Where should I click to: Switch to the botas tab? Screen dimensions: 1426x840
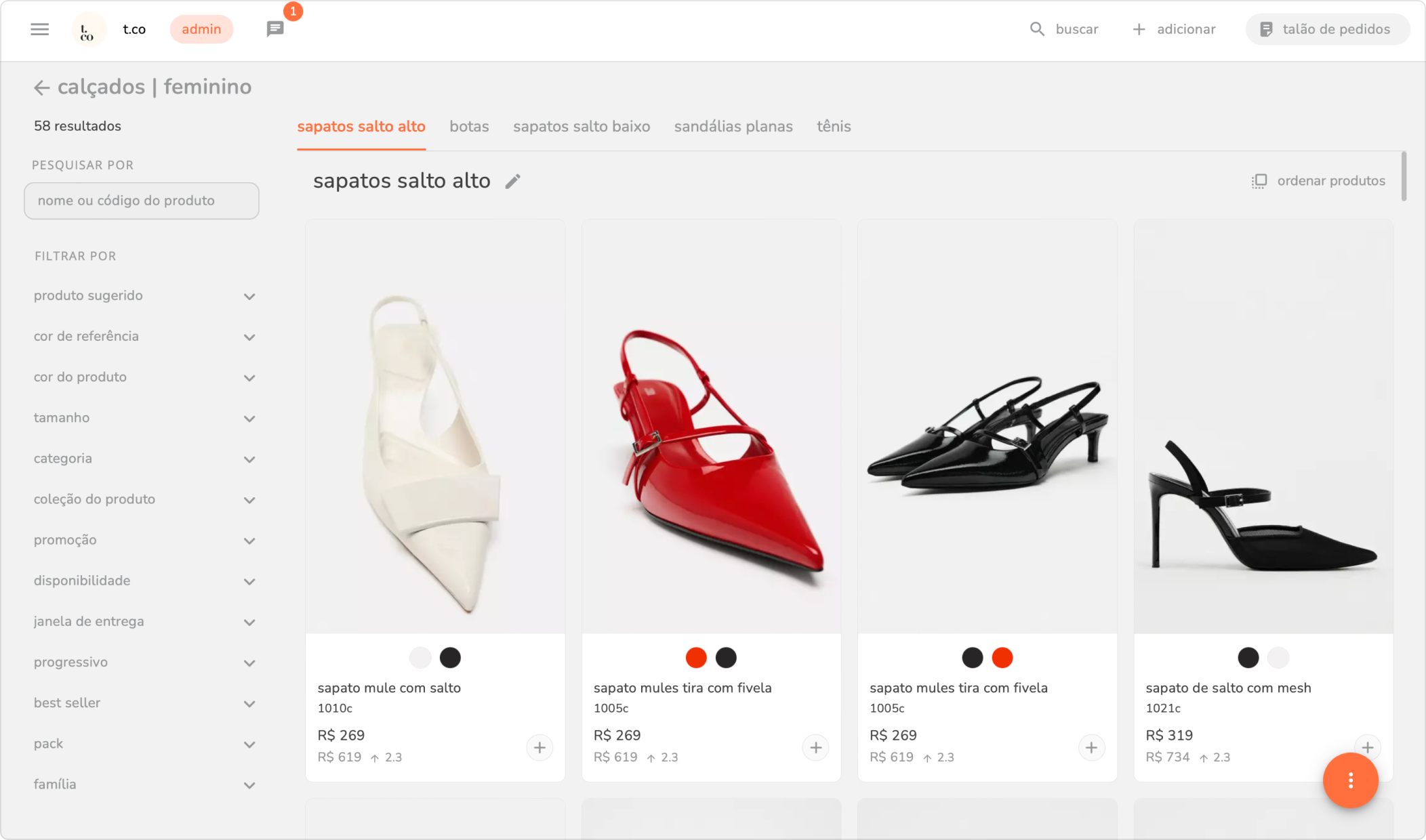pos(469,127)
